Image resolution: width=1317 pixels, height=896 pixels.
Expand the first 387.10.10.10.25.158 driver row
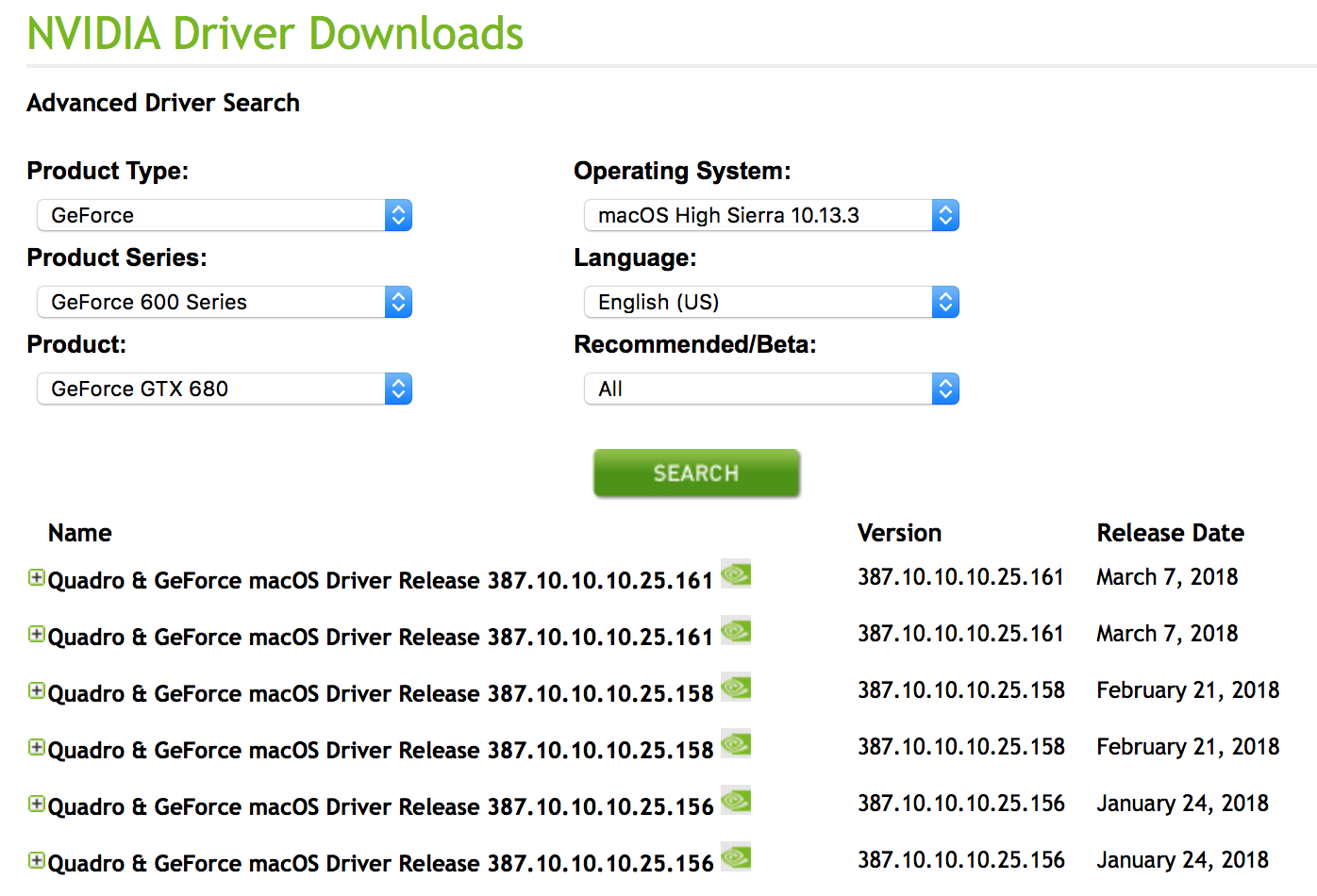click(x=37, y=690)
